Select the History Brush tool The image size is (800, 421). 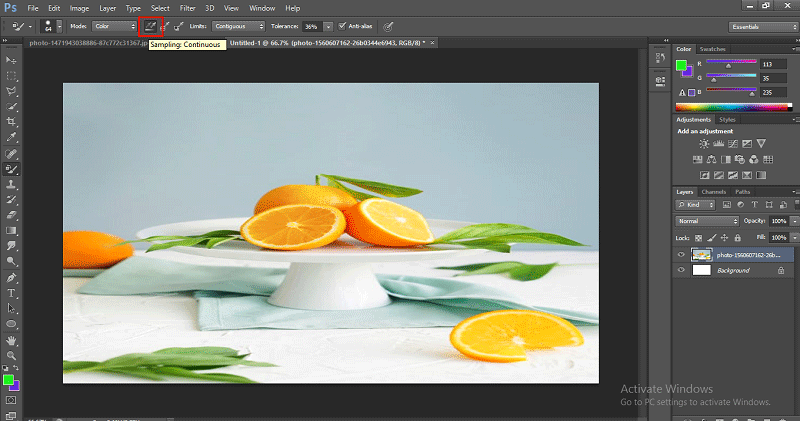11,200
